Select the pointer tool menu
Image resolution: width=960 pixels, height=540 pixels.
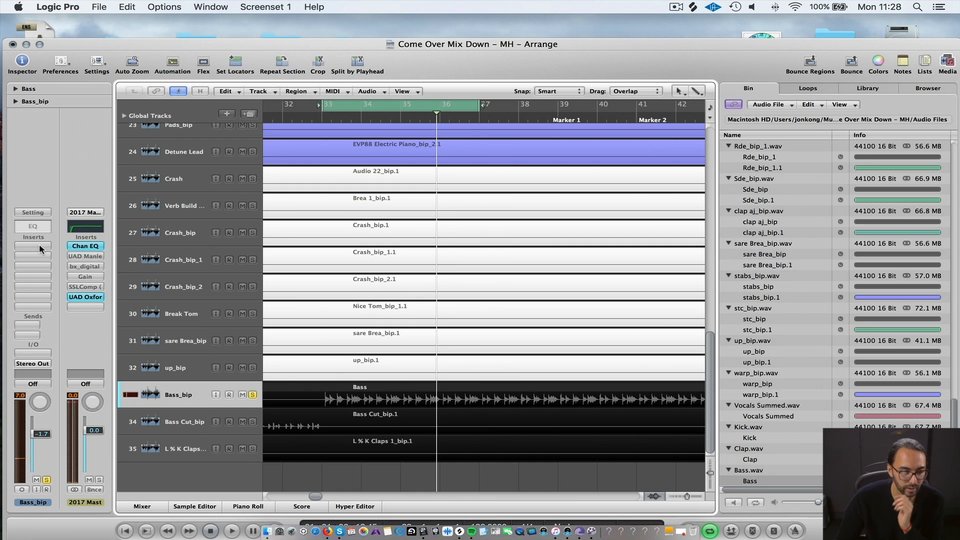(679, 91)
